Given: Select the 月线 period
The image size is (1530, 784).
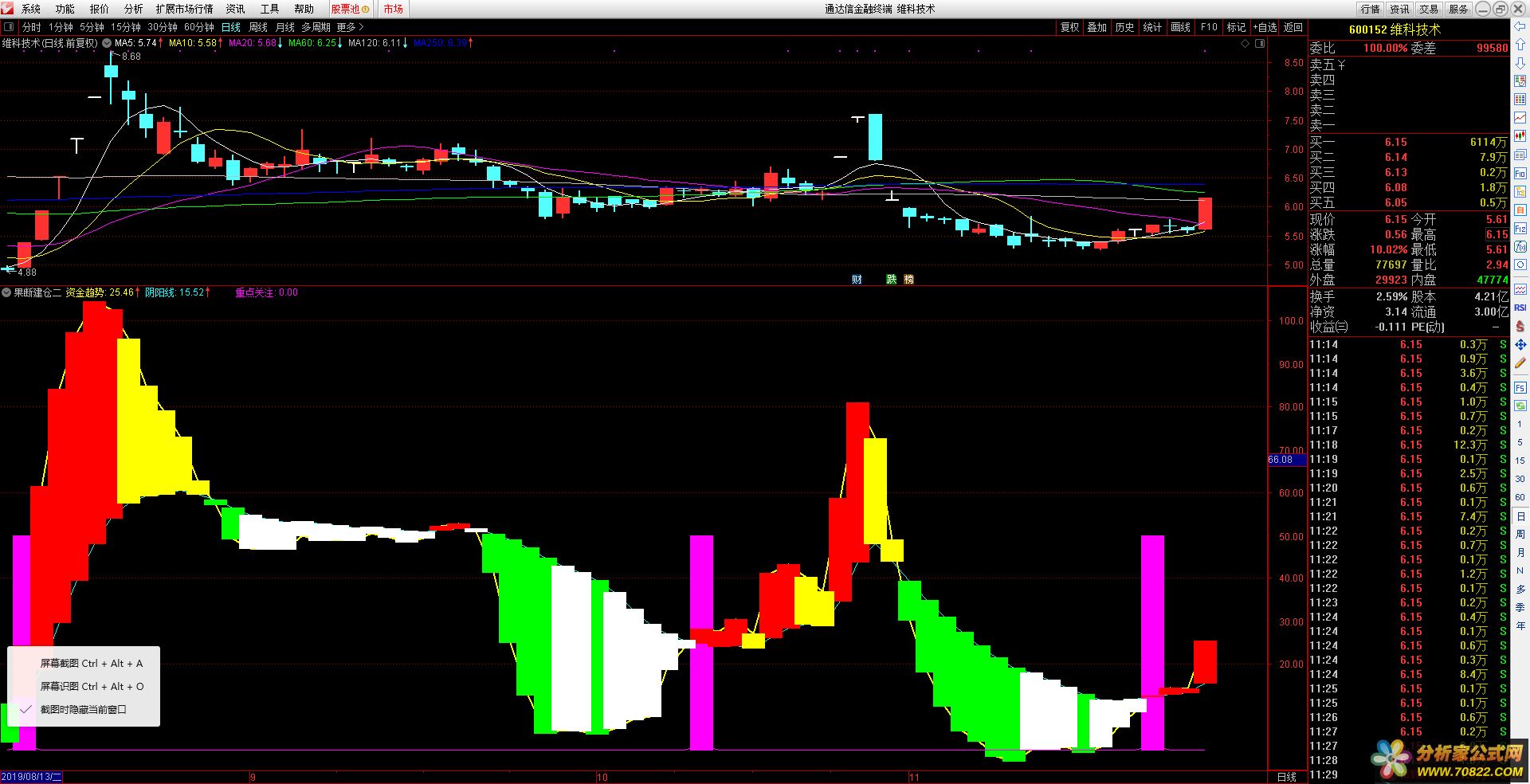Looking at the screenshot, I should pos(285,27).
